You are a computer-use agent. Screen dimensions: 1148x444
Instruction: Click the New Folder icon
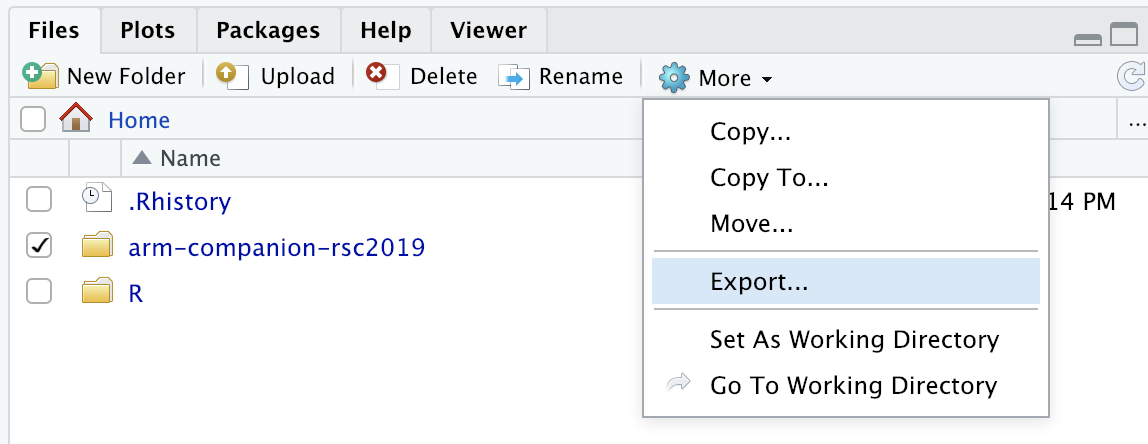pos(40,75)
